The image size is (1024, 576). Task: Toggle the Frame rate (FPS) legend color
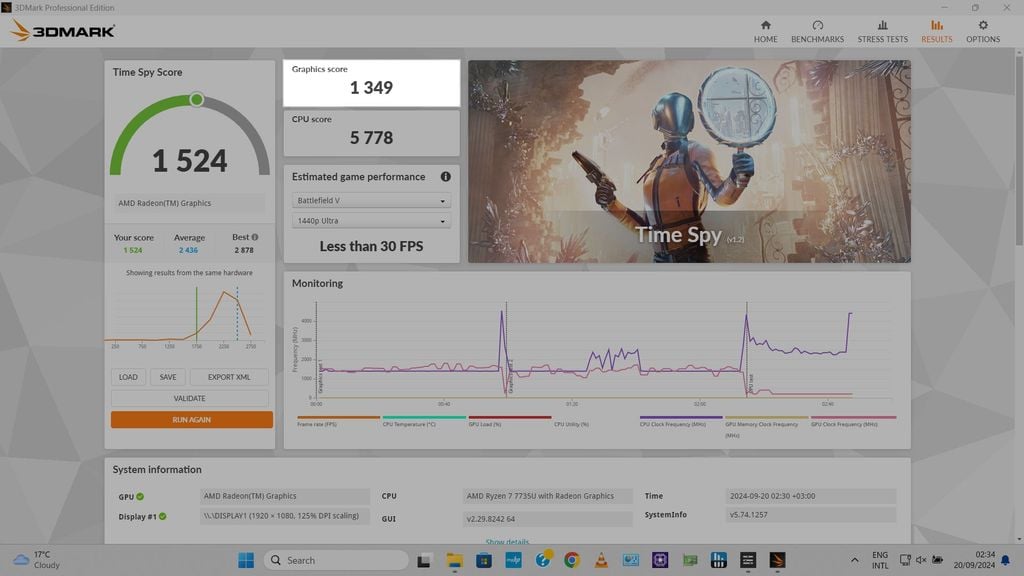click(338, 417)
